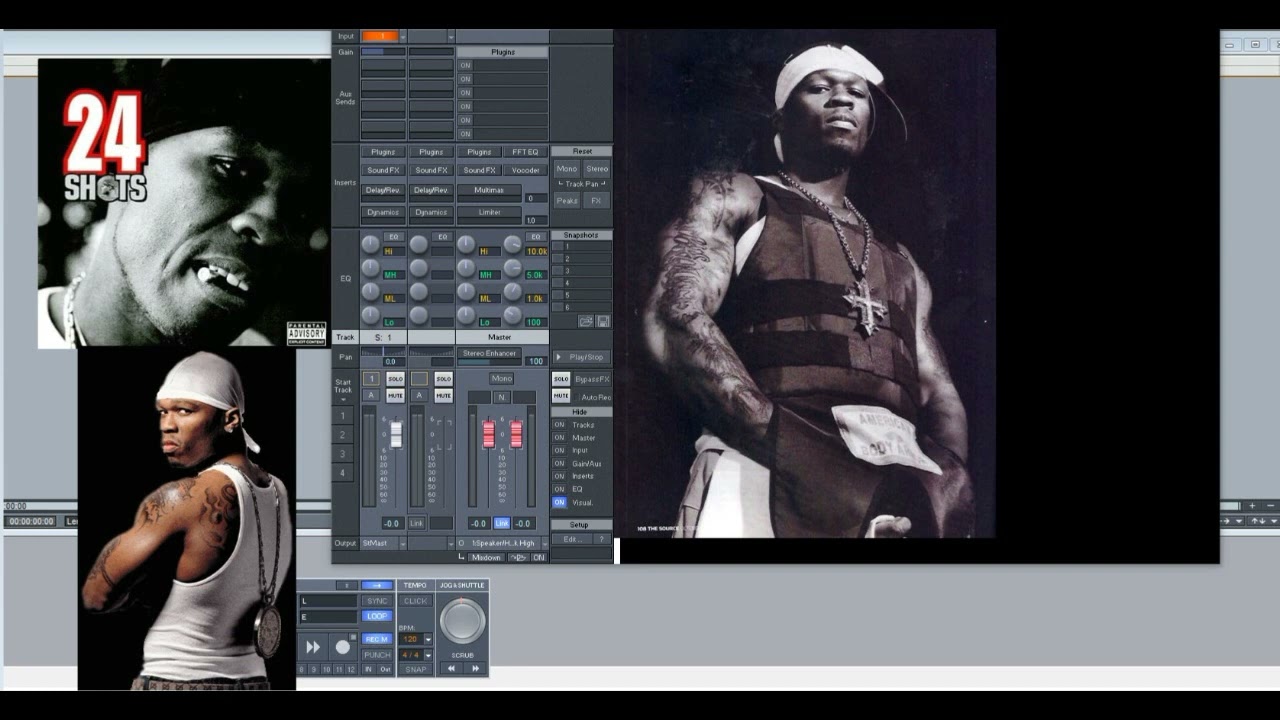Viewport: 1280px width, 720px height.
Task: Click the routing icon beside Mixdown
Action: (x=518, y=558)
